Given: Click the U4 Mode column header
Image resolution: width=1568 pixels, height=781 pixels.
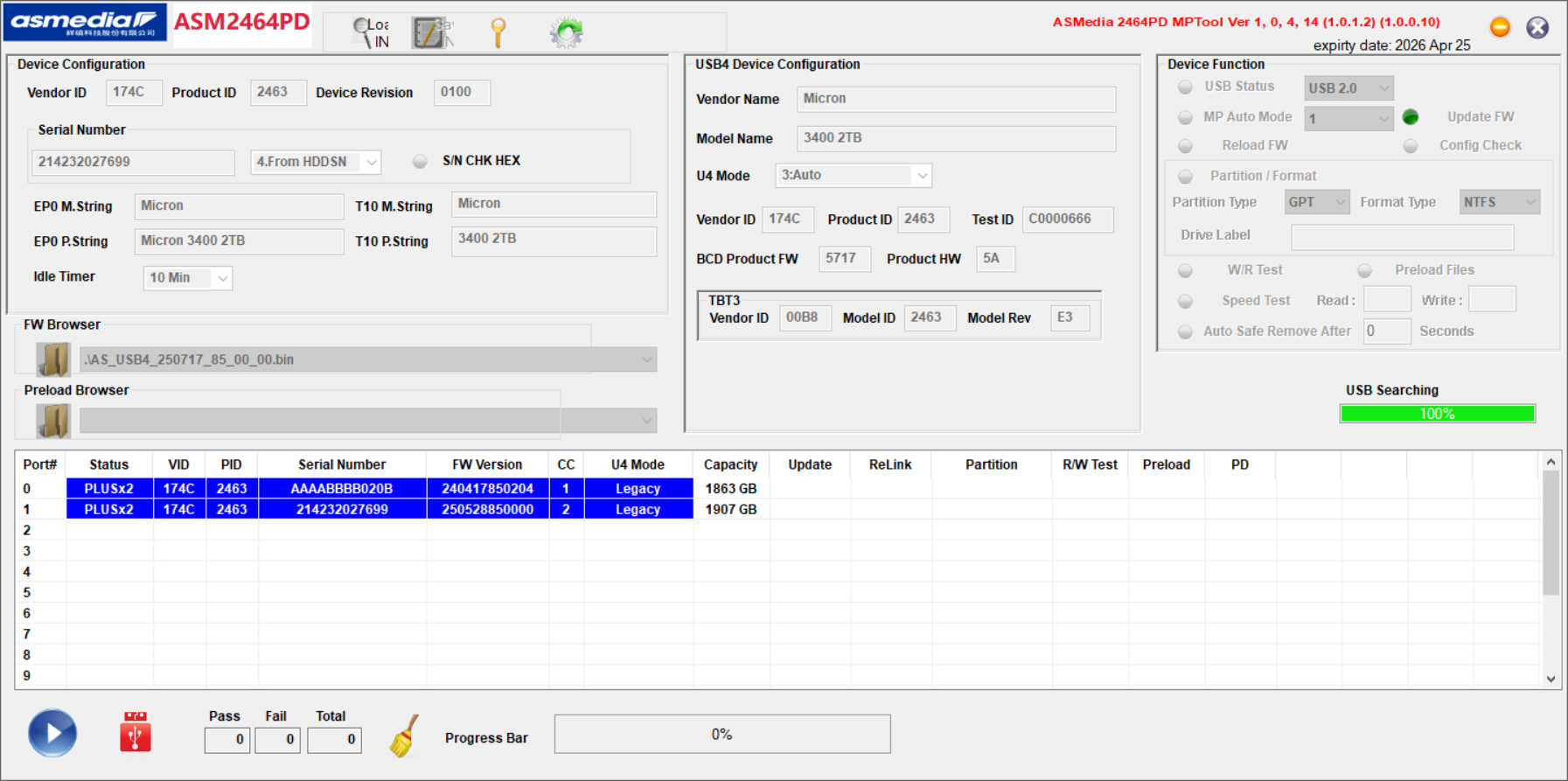Looking at the screenshot, I should click(638, 464).
